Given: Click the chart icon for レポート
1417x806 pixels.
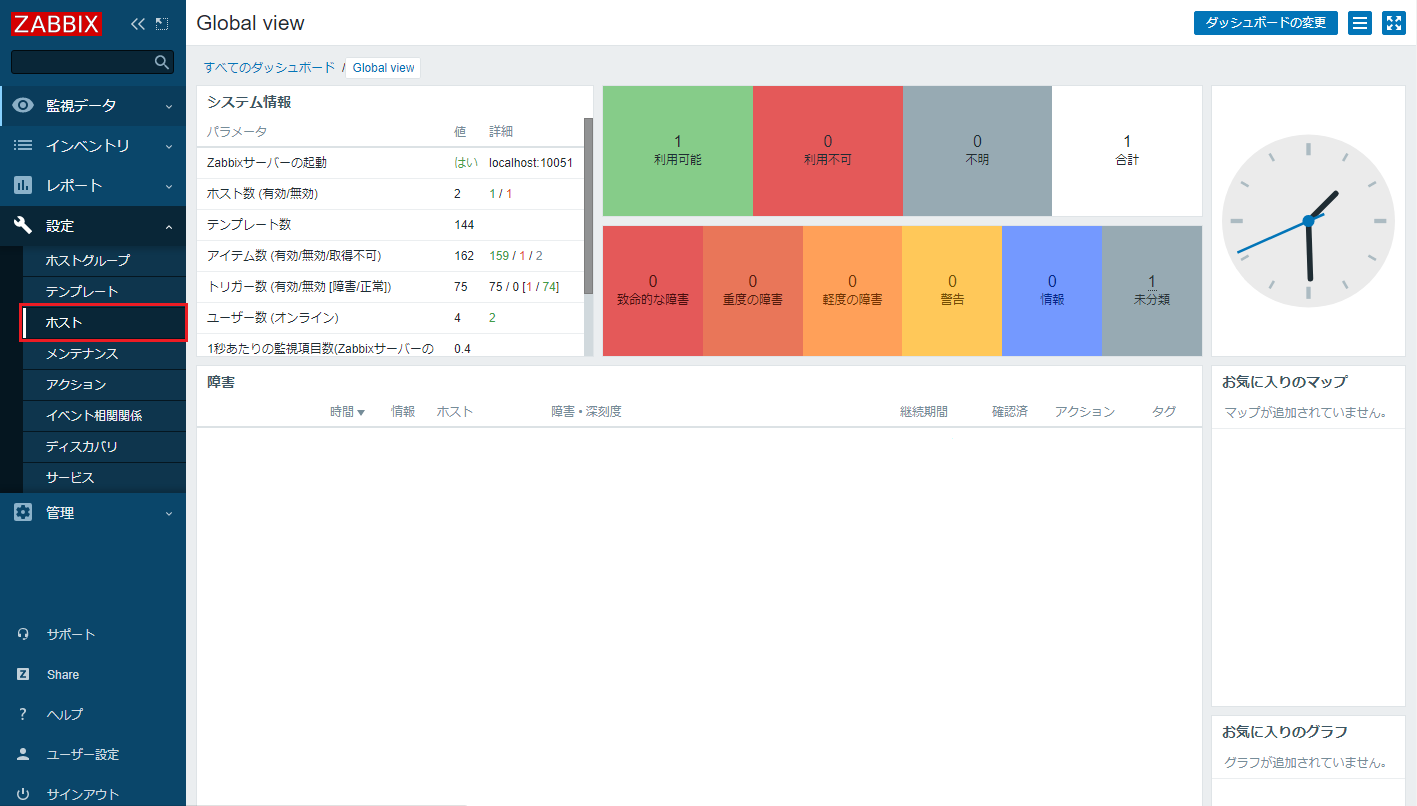Looking at the screenshot, I should 23,185.
